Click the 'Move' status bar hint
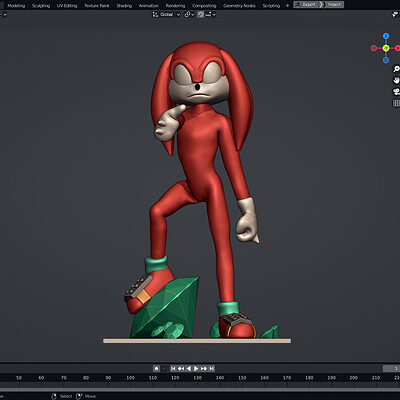This screenshot has width=400, height=400. (90, 396)
